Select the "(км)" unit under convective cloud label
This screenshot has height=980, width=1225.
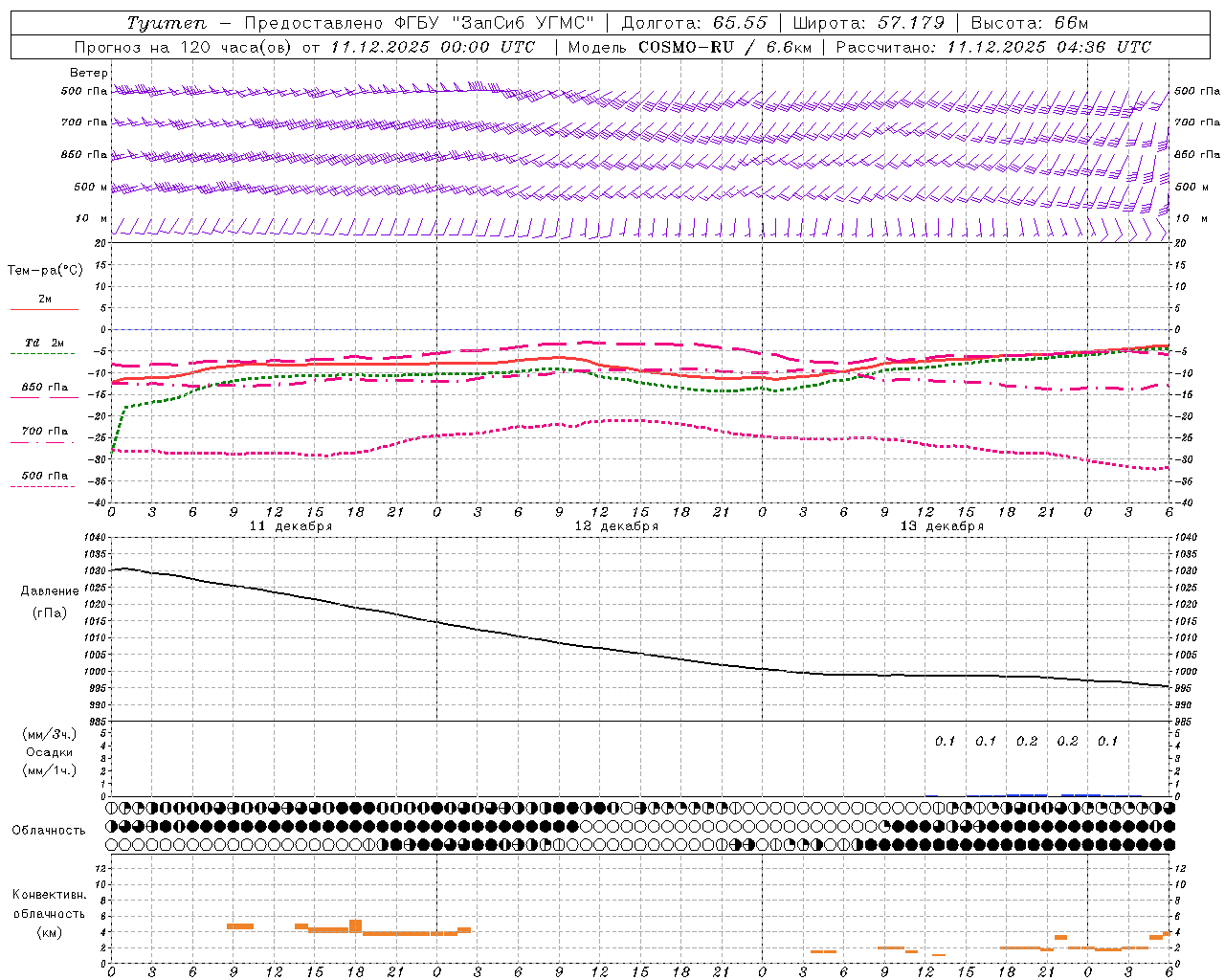[x=49, y=932]
